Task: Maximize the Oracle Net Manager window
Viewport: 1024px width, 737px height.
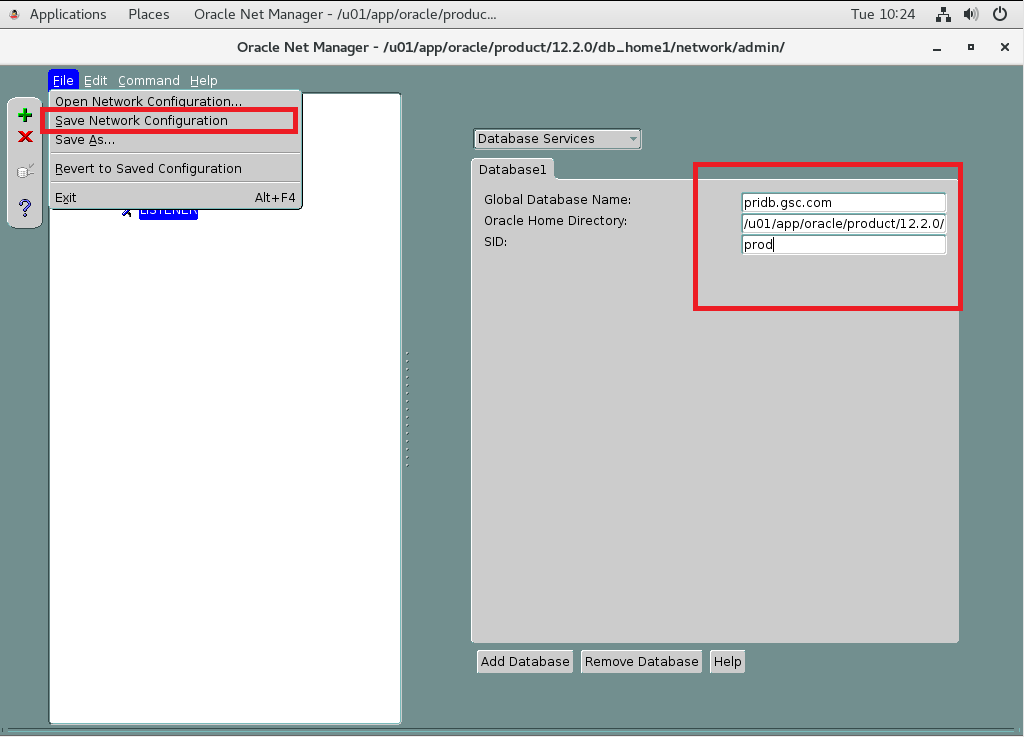Action: (971, 48)
